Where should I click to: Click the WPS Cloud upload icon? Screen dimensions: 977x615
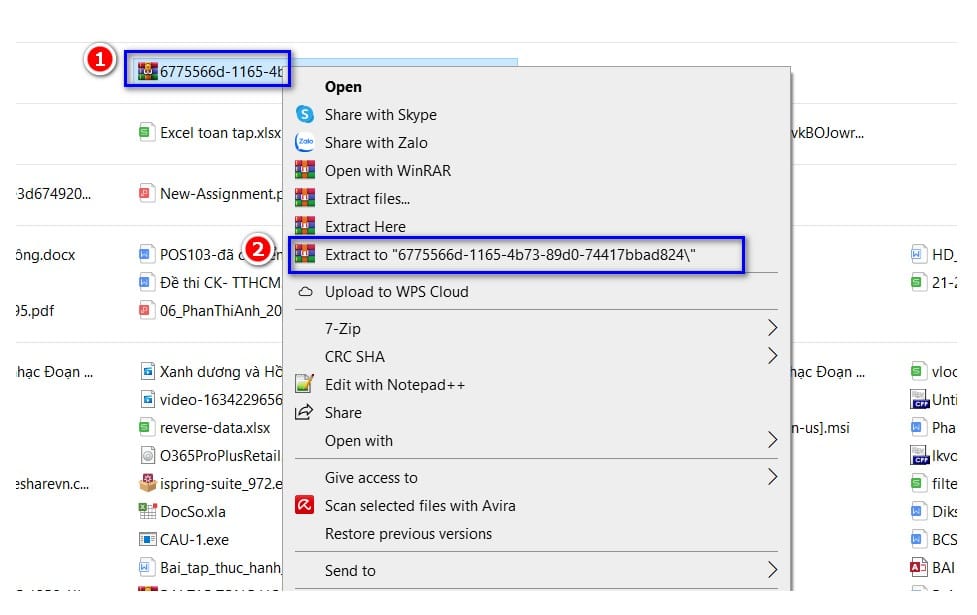click(x=305, y=292)
